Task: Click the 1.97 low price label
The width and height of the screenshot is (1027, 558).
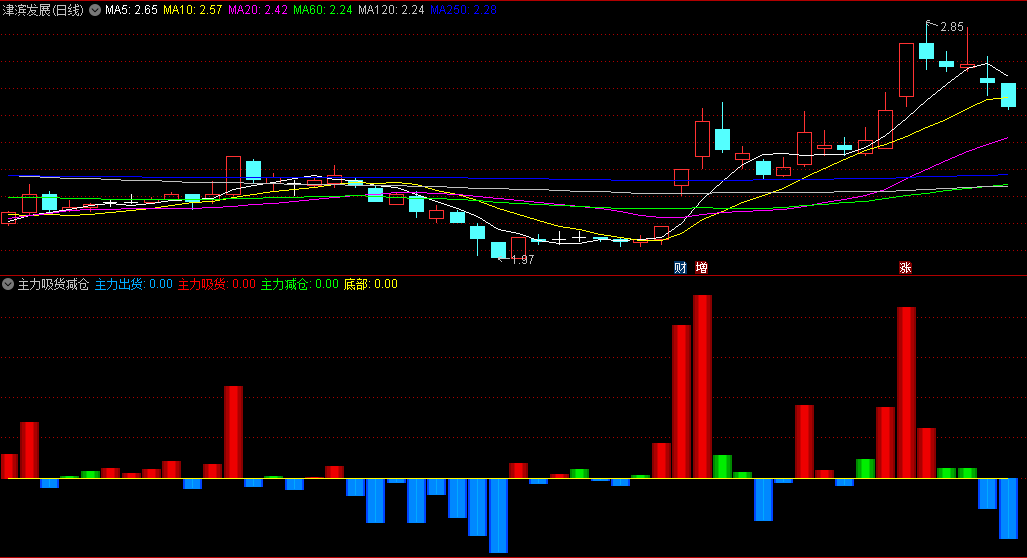Action: (x=522, y=260)
